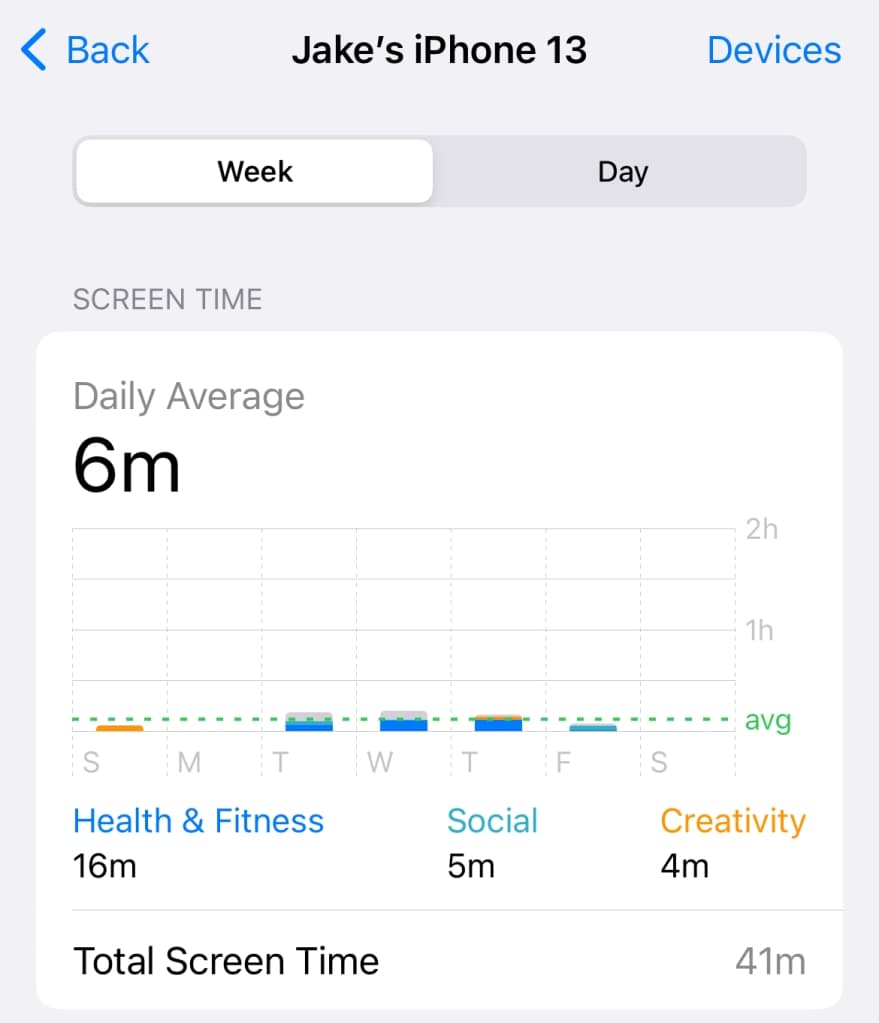Tap the Creativity category label

point(733,821)
